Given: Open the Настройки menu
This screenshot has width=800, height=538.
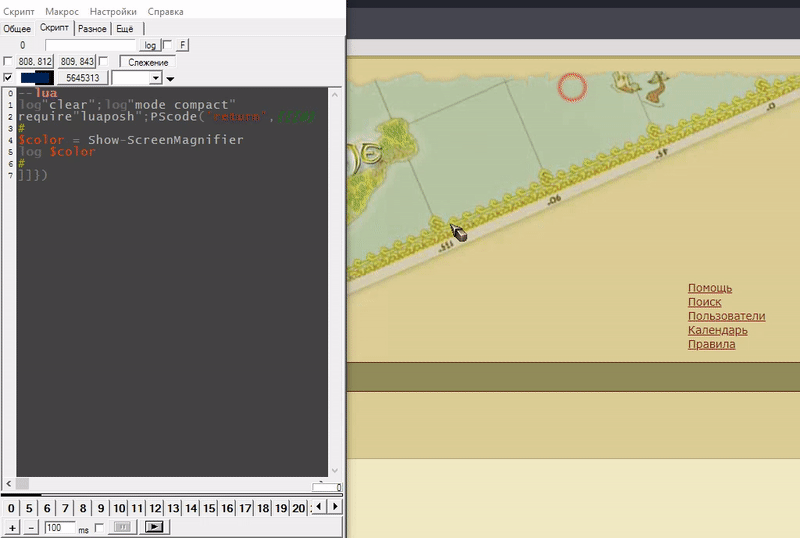Looking at the screenshot, I should 113,11.
